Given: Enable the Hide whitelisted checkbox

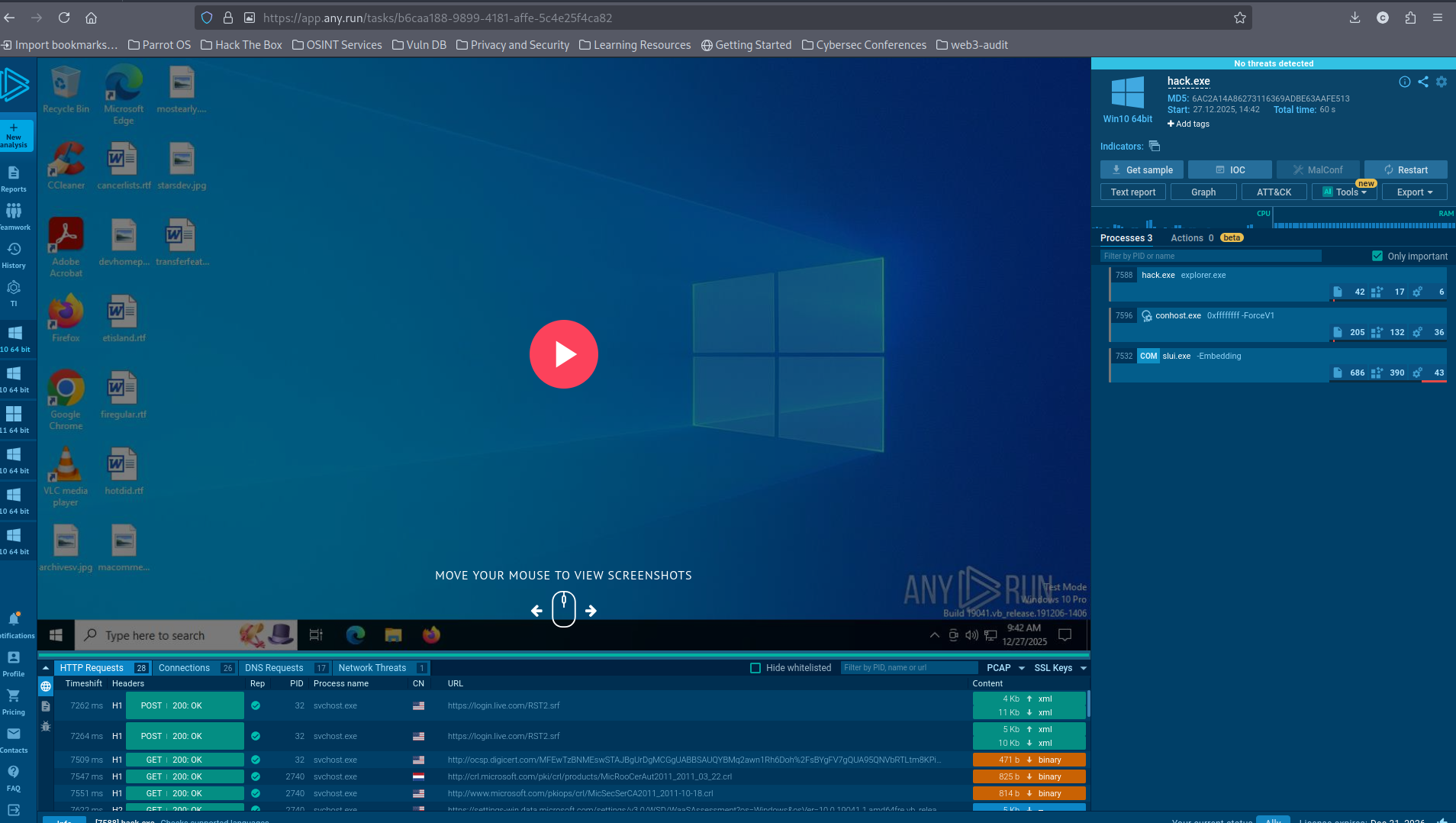Looking at the screenshot, I should [755, 668].
